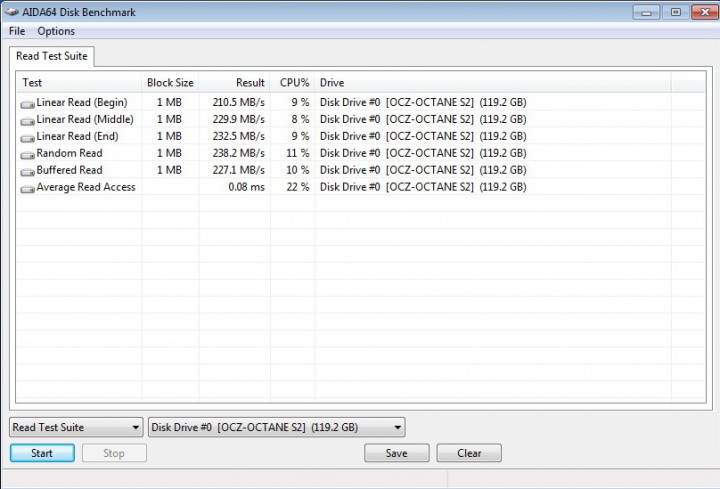The image size is (720, 489).
Task: Select the Buffered Read row label
Action: 69,170
